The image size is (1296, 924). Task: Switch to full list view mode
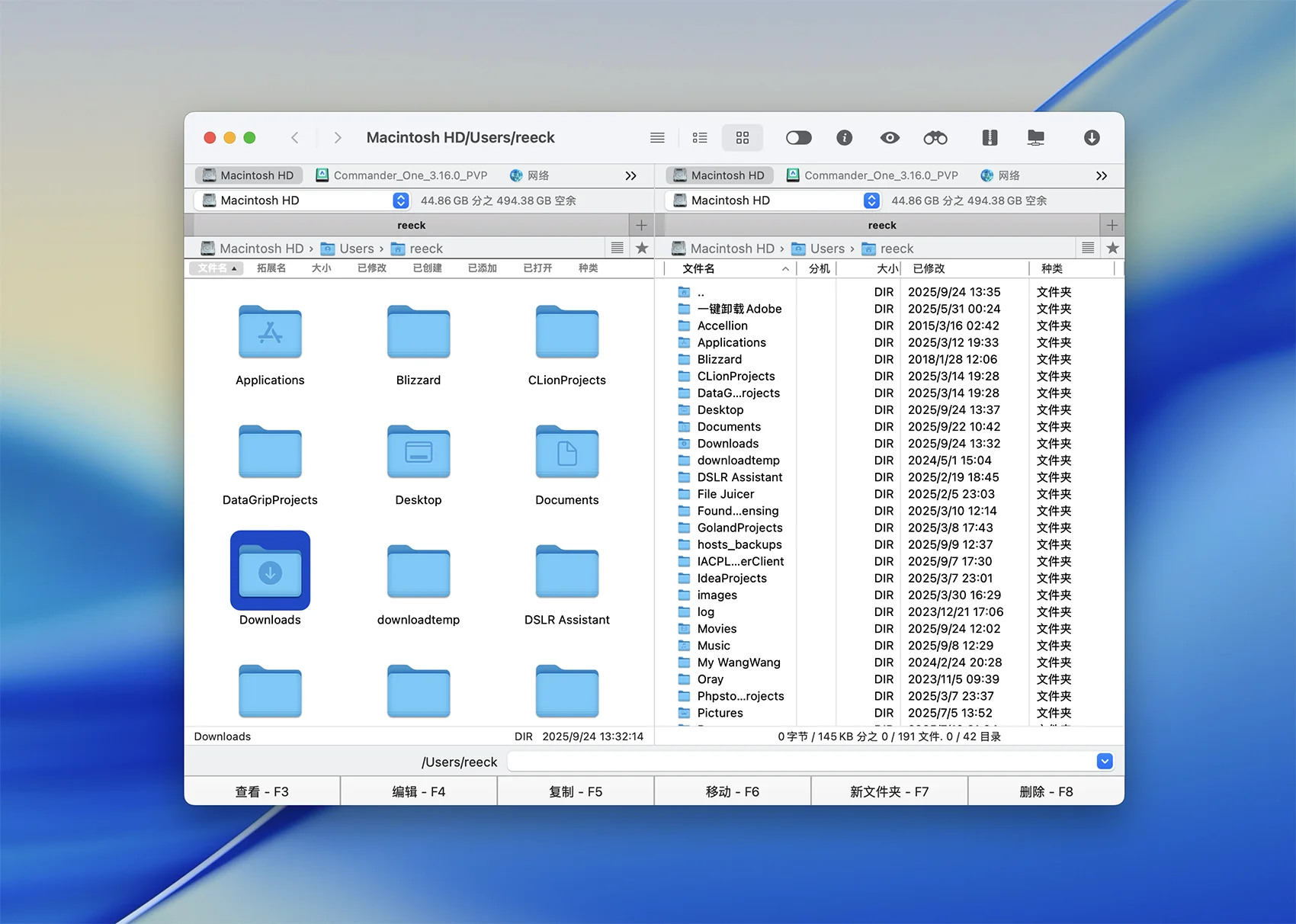tap(657, 138)
